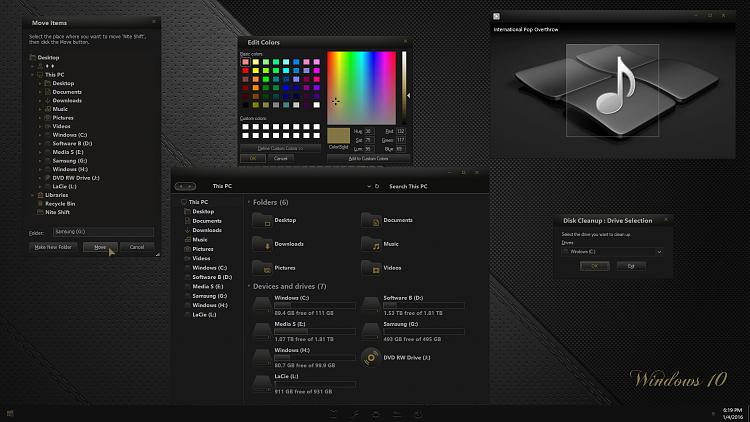This screenshot has width=750, height=422.
Task: Expand Software B (D:) in the Move Items tree
Action: 40,144
